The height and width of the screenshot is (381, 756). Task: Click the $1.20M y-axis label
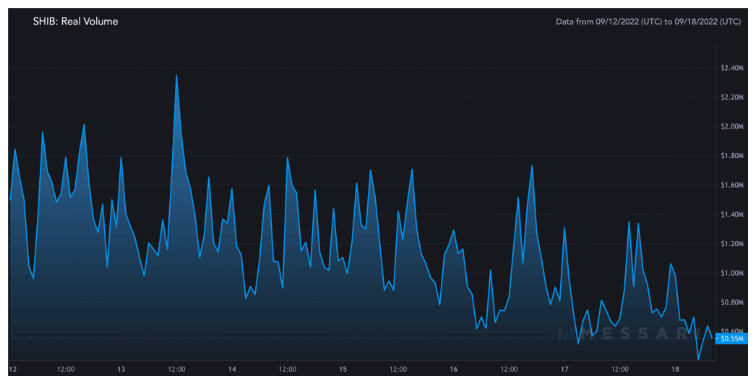[731, 244]
